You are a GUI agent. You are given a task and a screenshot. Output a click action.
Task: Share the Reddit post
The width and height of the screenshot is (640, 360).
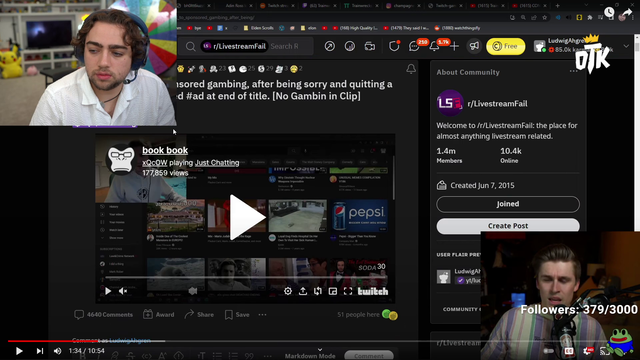coord(199,315)
